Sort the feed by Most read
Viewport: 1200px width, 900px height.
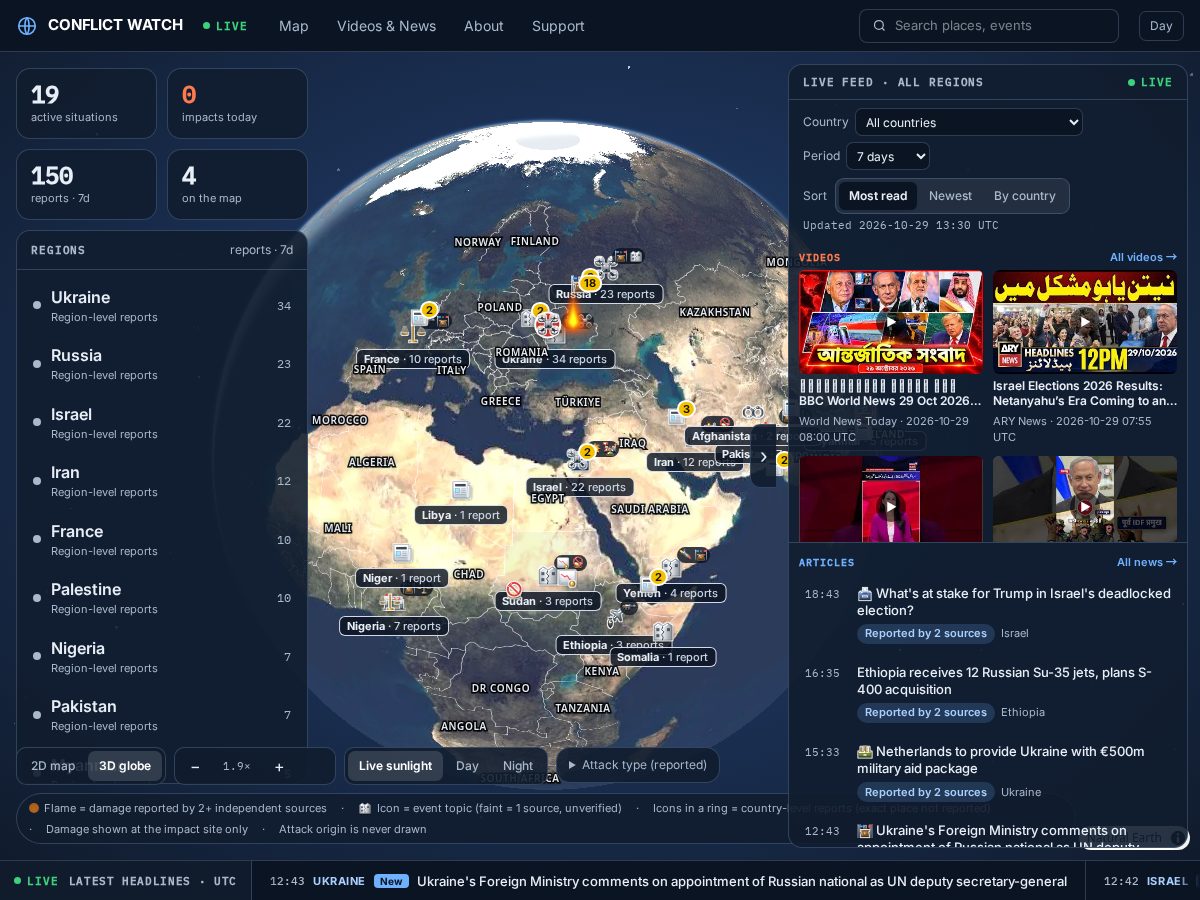coord(878,196)
